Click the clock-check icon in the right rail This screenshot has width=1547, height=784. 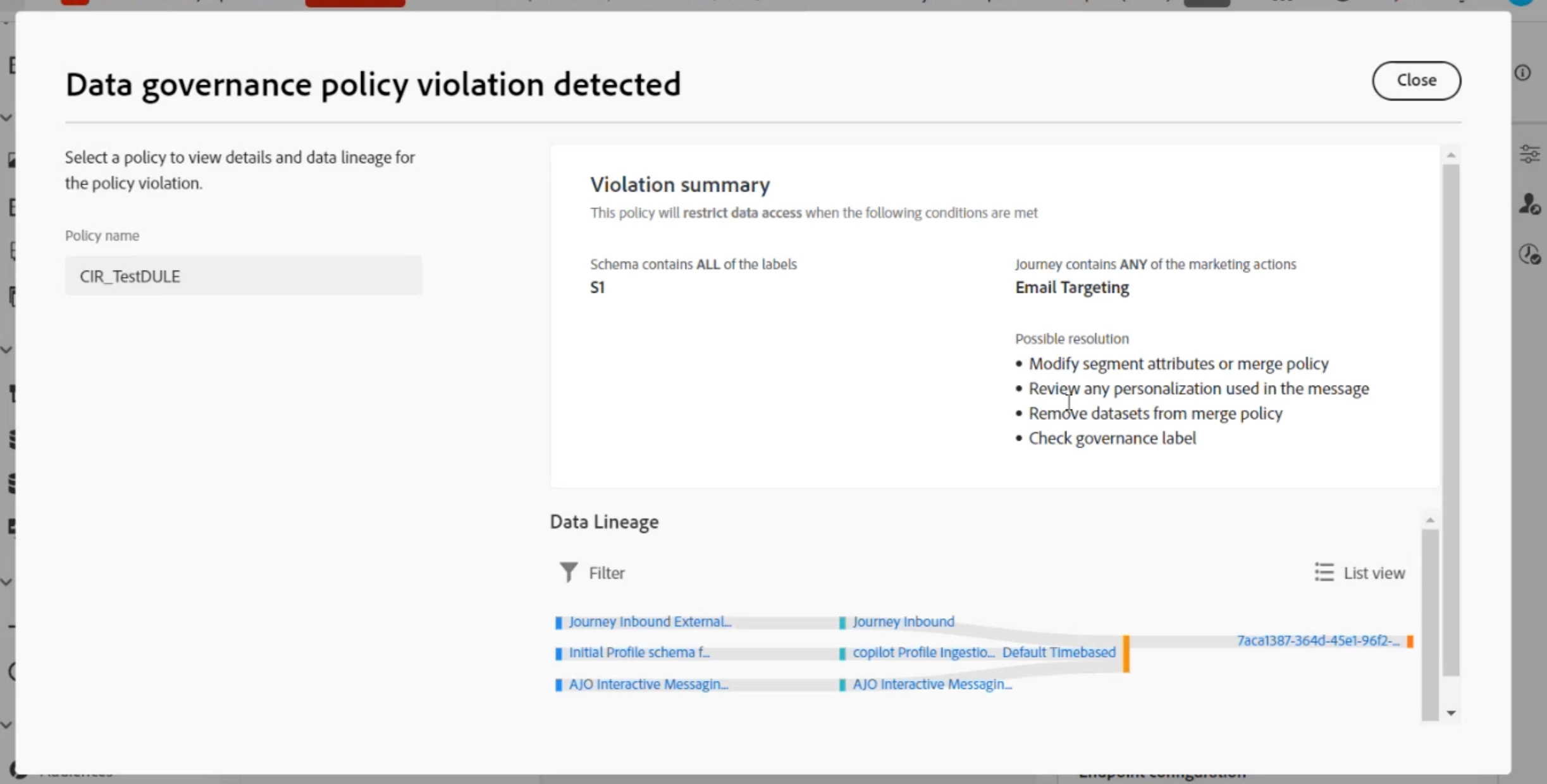1529,254
